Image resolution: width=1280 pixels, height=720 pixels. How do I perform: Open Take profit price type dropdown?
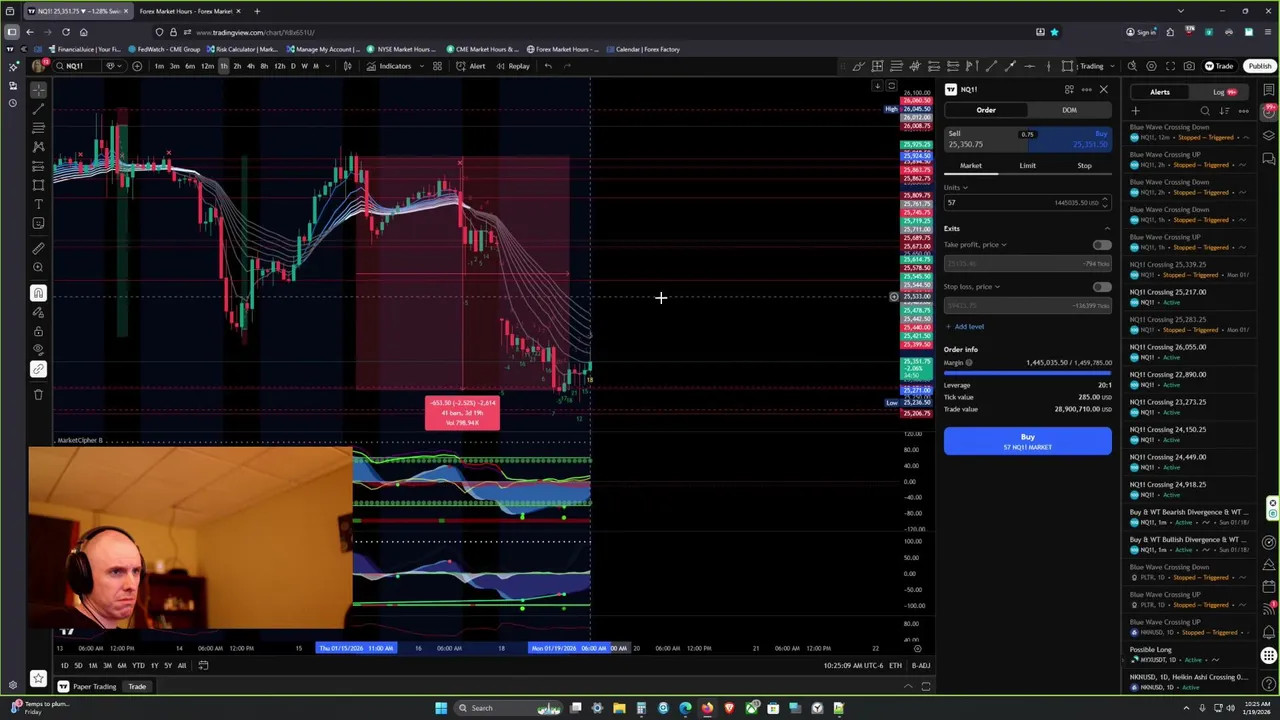pos(975,245)
